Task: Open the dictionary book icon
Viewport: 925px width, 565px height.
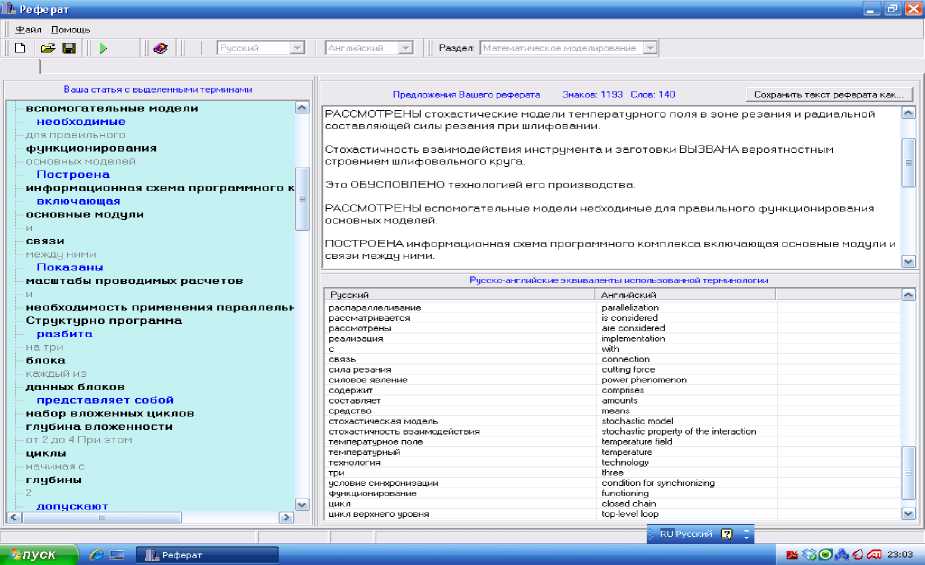Action: (160, 47)
